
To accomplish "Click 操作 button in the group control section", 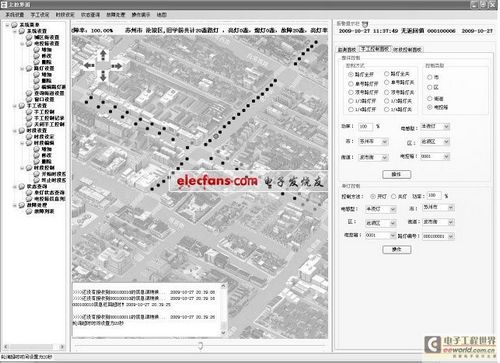I will pyautogui.click(x=396, y=174).
